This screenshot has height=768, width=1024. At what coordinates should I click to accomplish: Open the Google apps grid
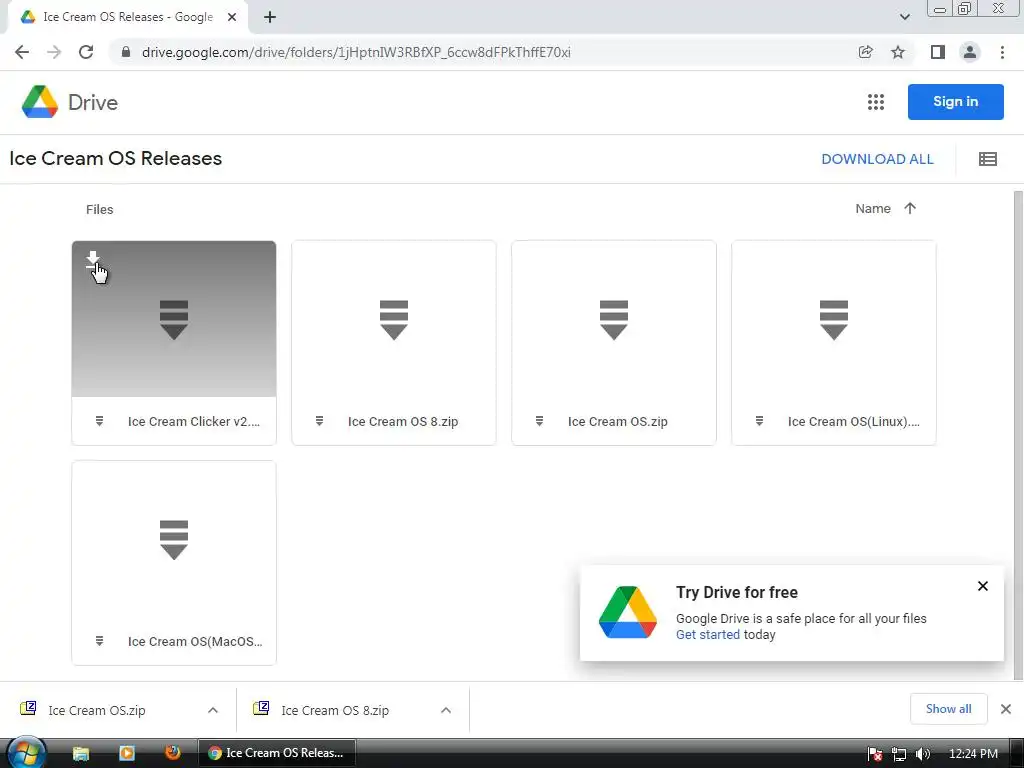coord(876,102)
